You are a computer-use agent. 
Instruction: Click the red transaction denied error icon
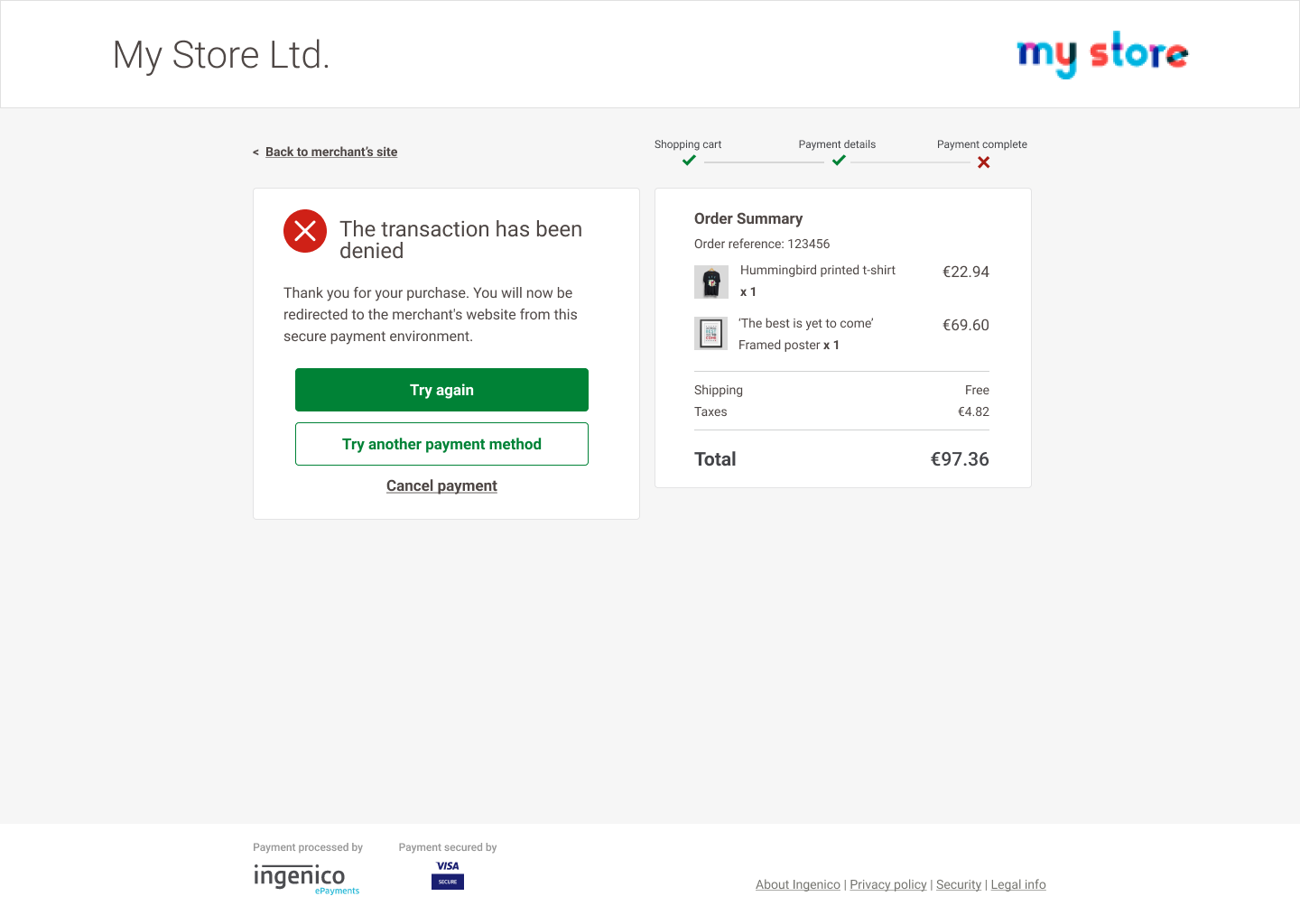tap(305, 231)
